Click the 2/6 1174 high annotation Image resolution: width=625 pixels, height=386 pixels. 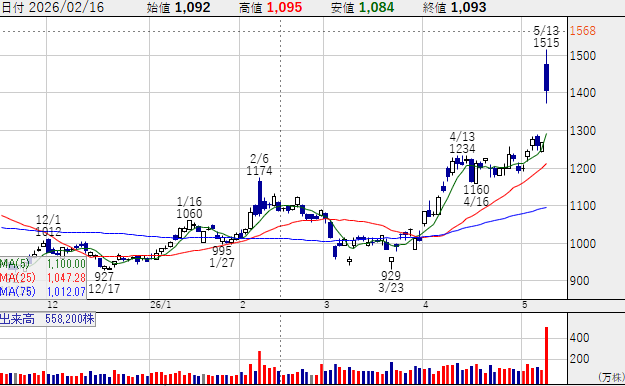click(x=259, y=165)
